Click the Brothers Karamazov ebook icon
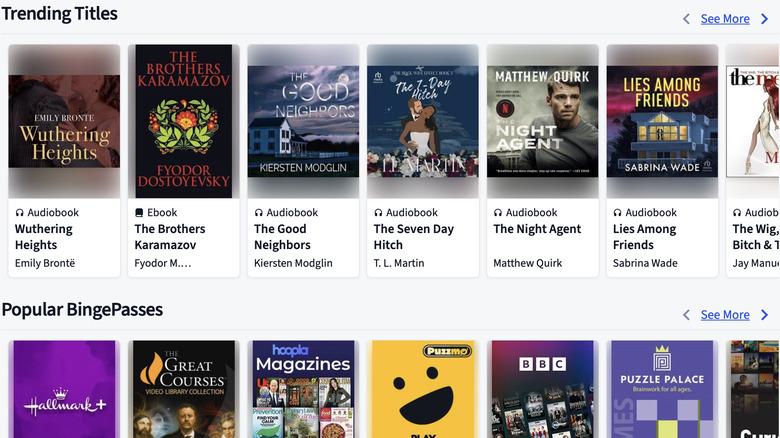 [x=139, y=213]
